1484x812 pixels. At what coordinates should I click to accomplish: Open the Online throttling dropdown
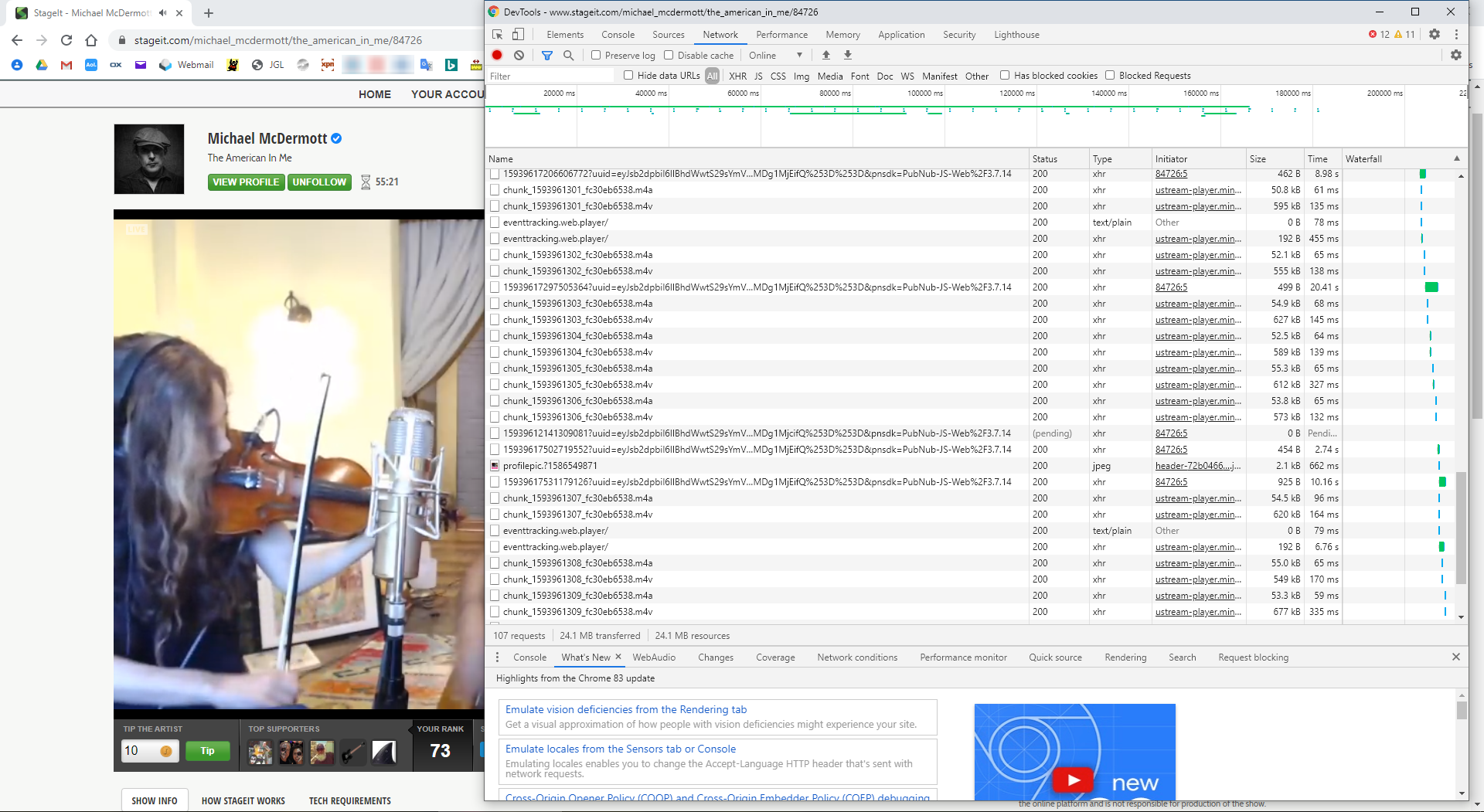[776, 56]
